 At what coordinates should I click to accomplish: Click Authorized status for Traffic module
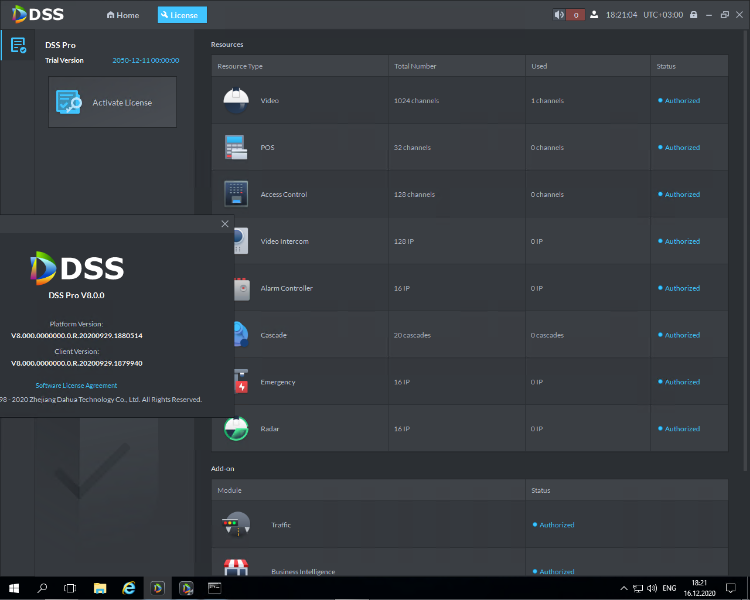tap(553, 525)
